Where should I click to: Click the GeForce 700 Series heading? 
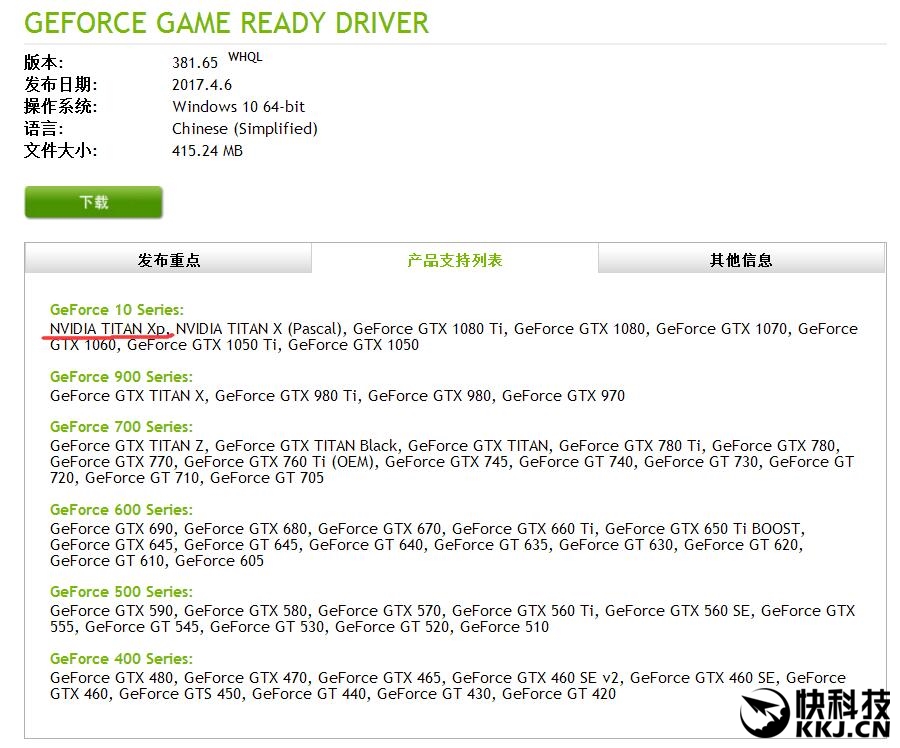tap(121, 427)
